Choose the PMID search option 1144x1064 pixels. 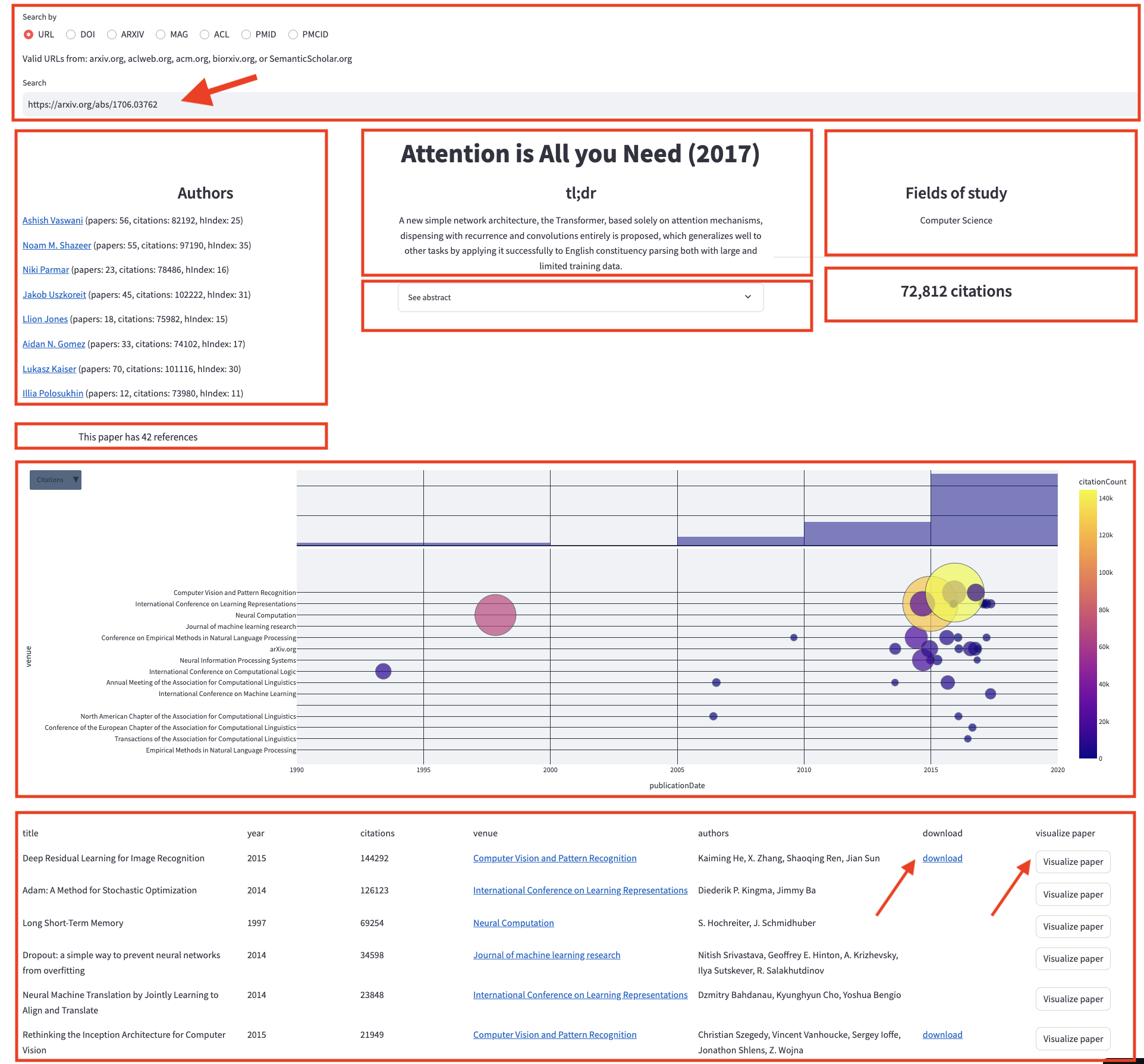246,34
